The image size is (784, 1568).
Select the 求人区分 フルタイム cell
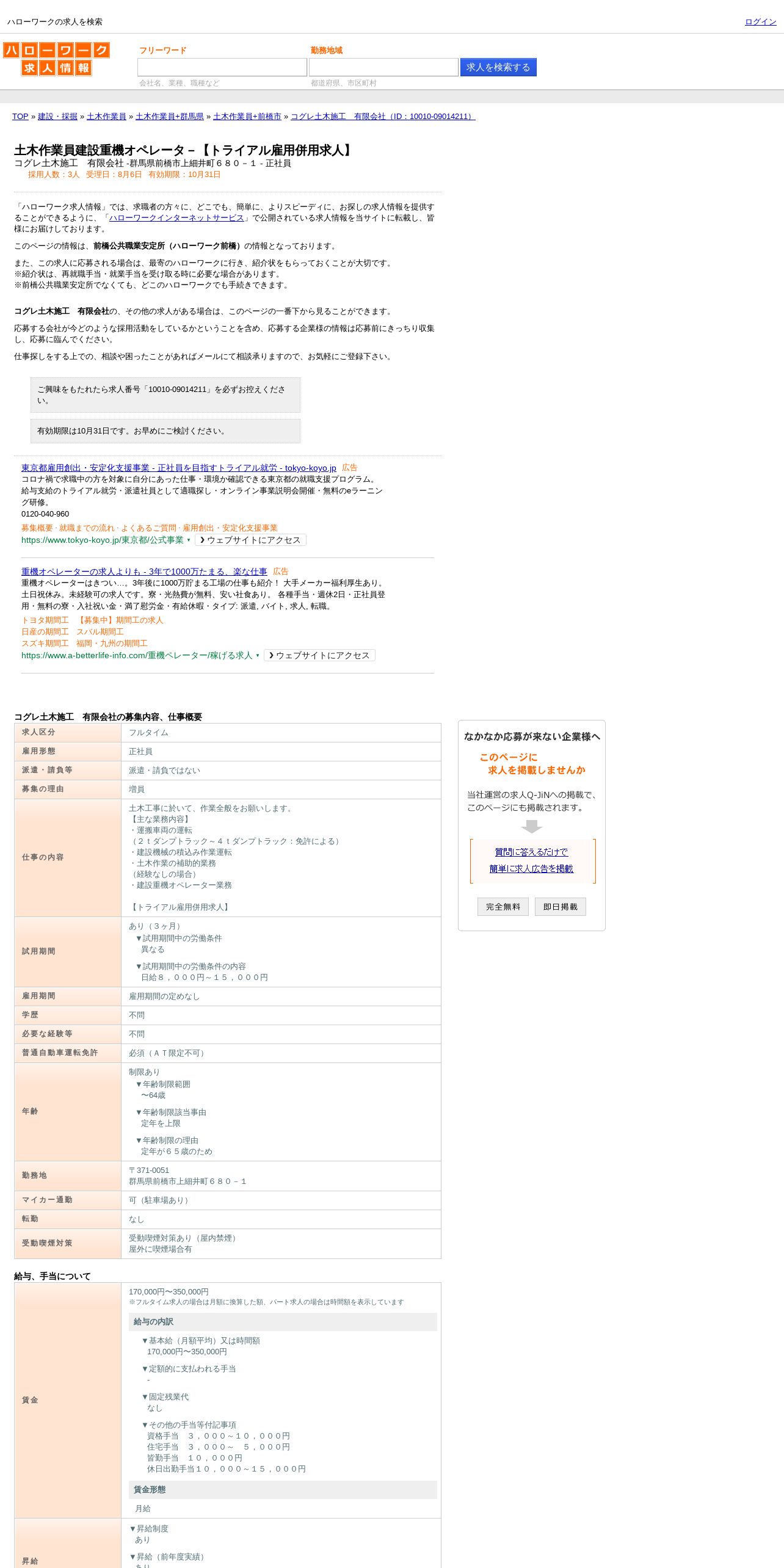[x=281, y=733]
